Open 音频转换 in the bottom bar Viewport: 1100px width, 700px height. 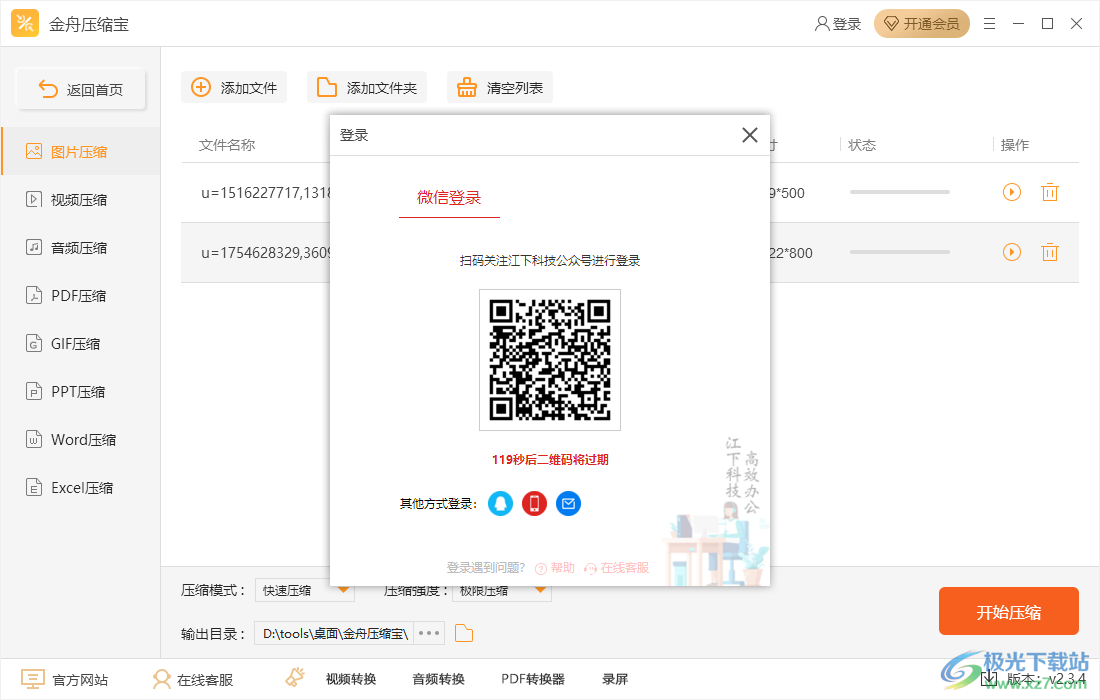click(x=438, y=679)
